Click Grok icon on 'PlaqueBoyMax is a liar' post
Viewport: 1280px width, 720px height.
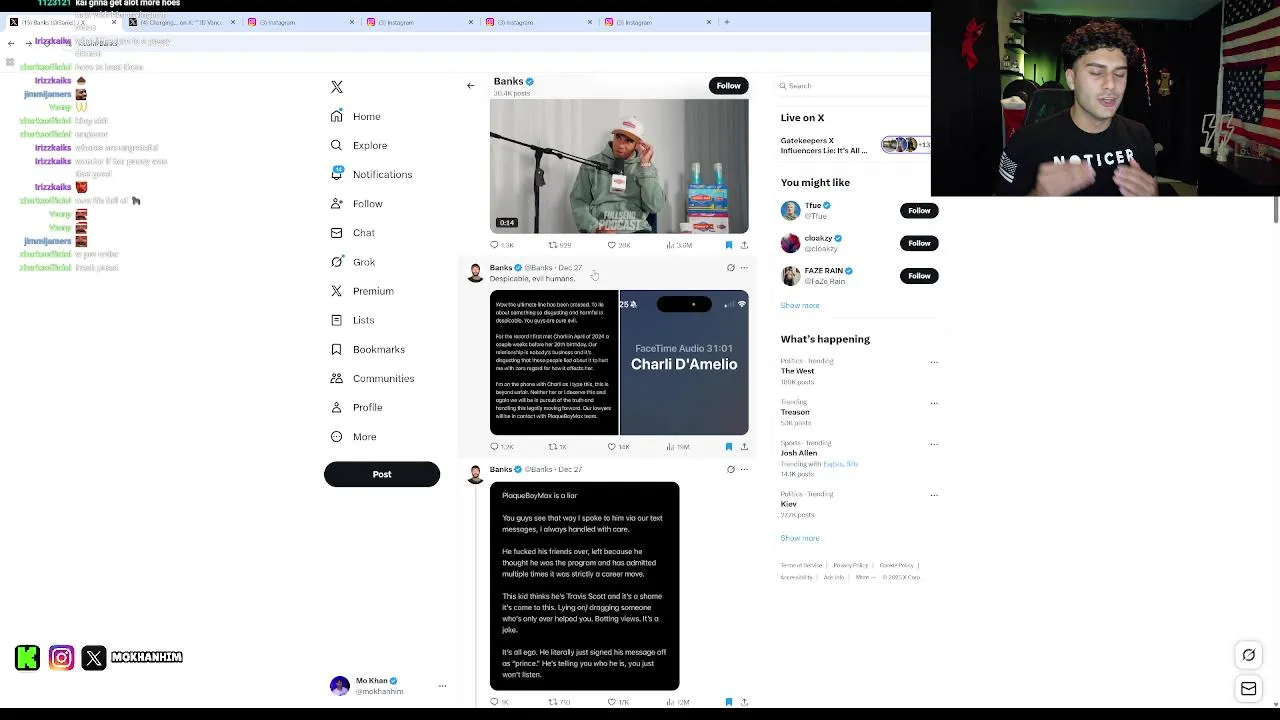[730, 469]
